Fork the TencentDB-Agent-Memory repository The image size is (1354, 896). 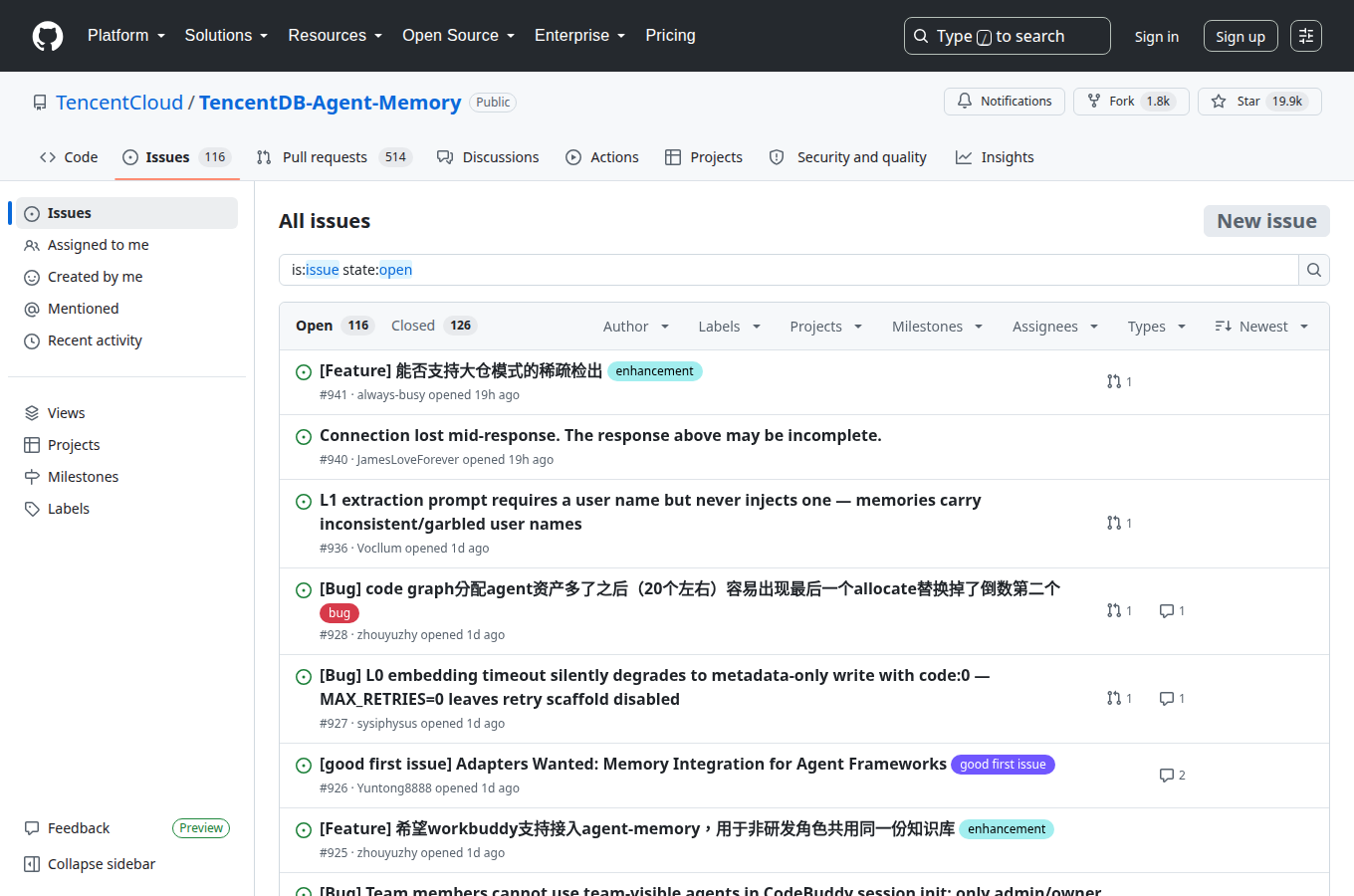pyautogui.click(x=1130, y=102)
